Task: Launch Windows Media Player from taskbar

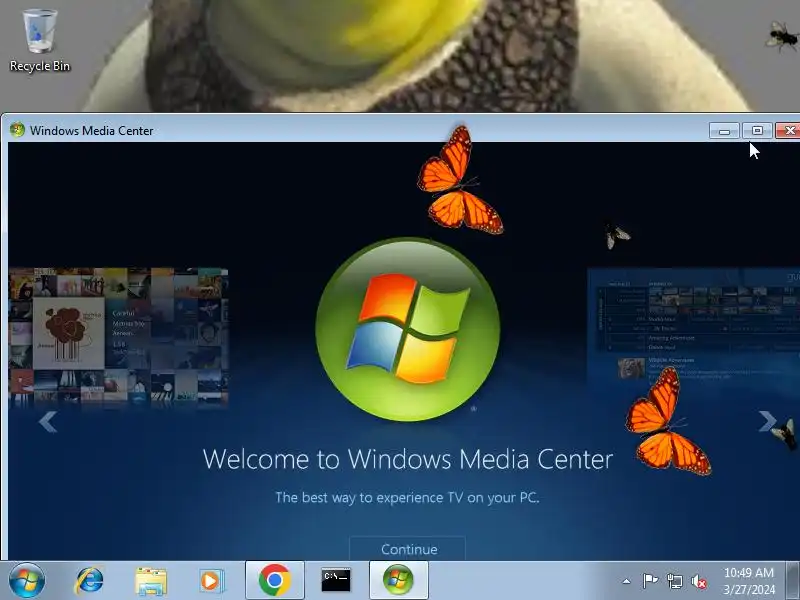Action: click(211, 581)
